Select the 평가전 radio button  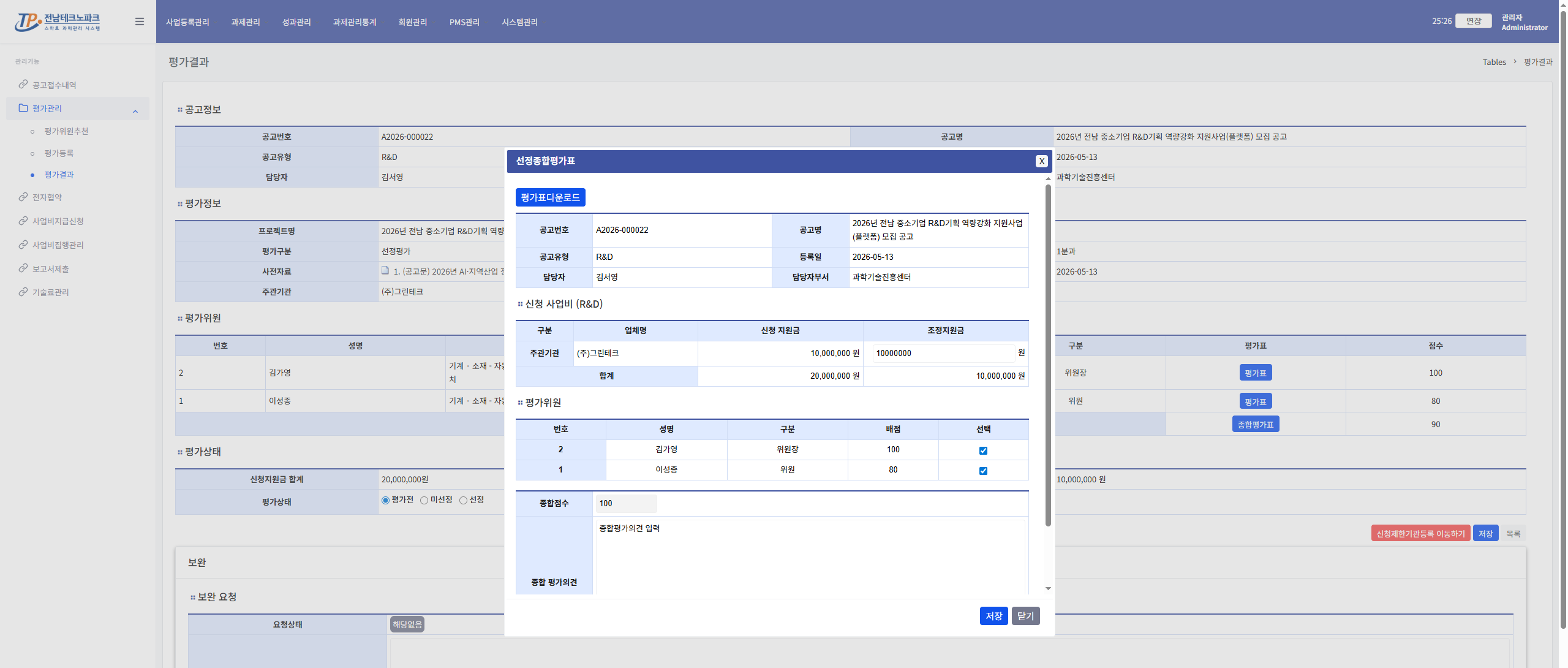click(x=385, y=500)
